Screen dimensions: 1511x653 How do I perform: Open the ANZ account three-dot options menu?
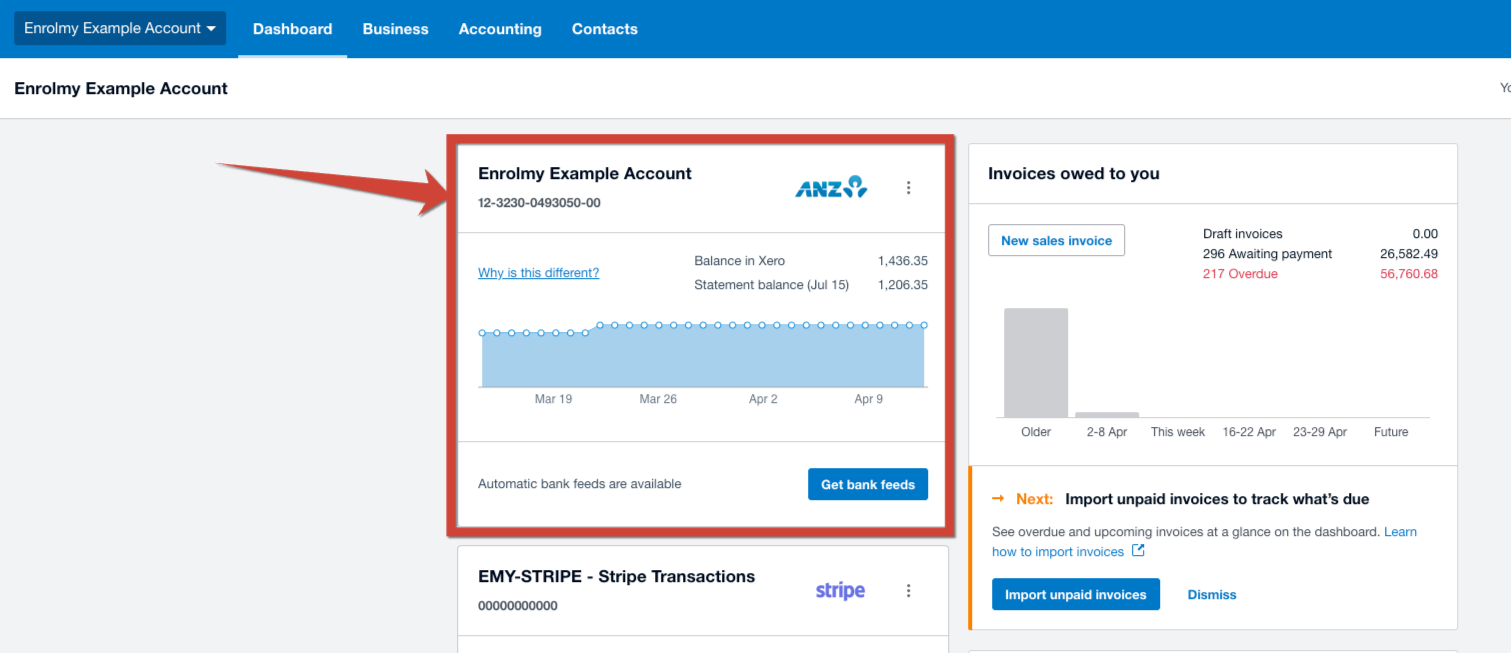[908, 187]
